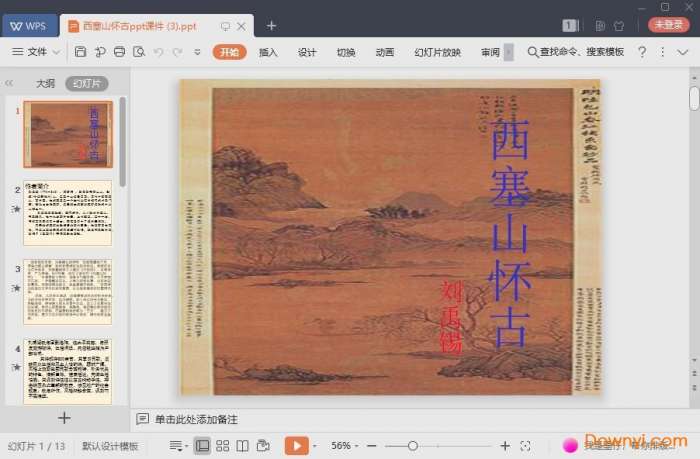This screenshot has height=459, width=700.
Task: Click the skin shirt icon in title bar
Action: coord(619,26)
